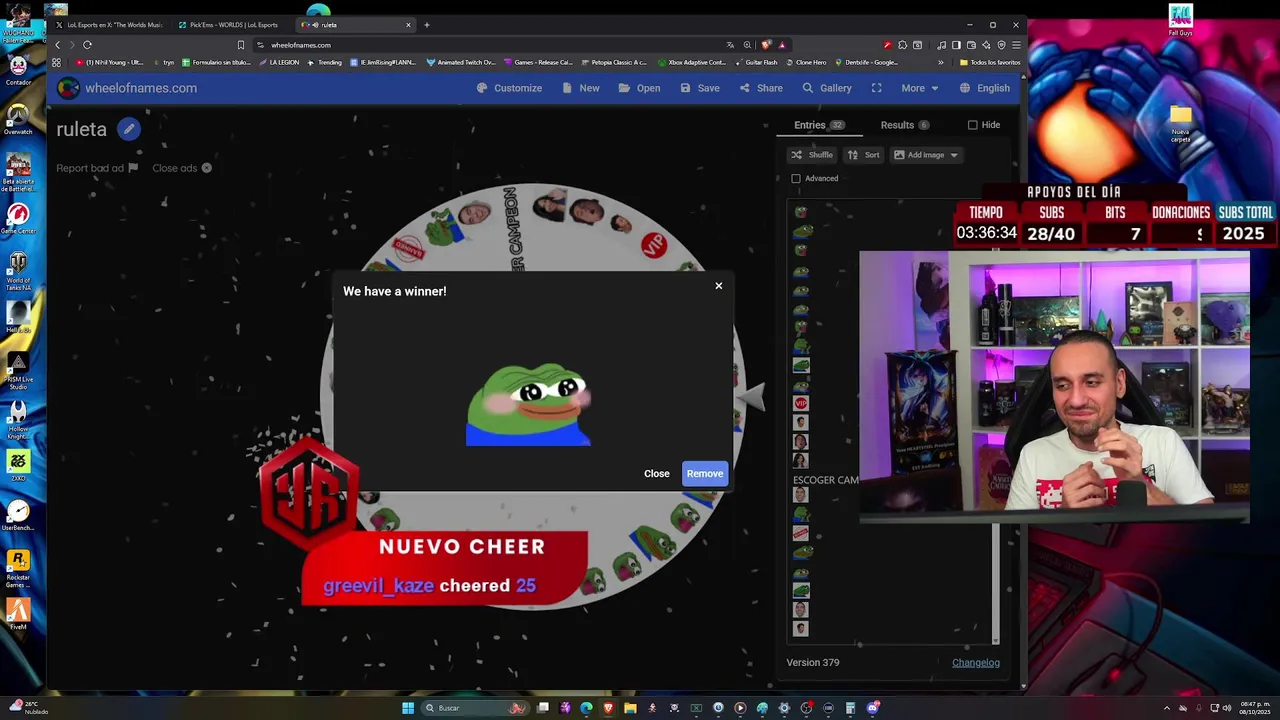Open the Gallery
Viewport: 1280px width, 720px height.
(827, 88)
